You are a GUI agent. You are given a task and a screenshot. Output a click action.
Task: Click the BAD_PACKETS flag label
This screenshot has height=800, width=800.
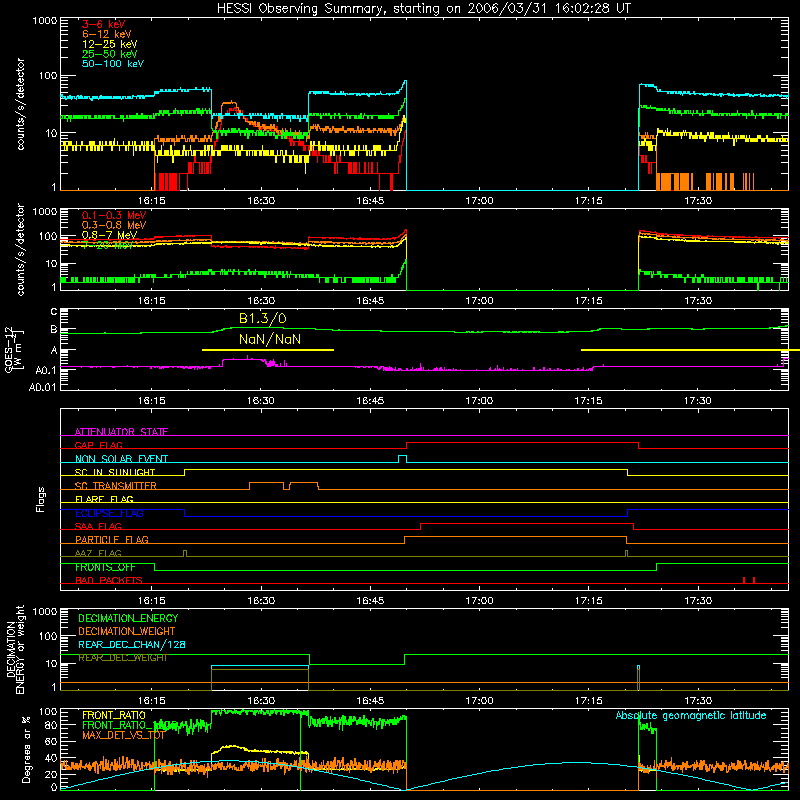(x=109, y=581)
